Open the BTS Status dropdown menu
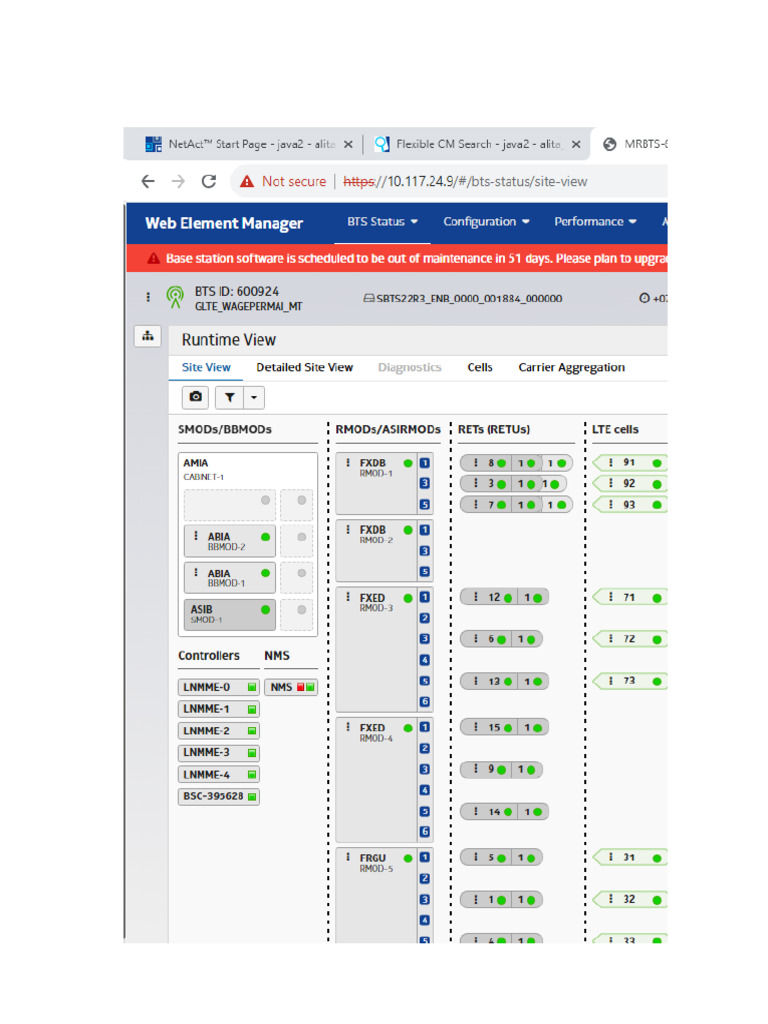Screen dimensions: 768x1024 click(382, 222)
